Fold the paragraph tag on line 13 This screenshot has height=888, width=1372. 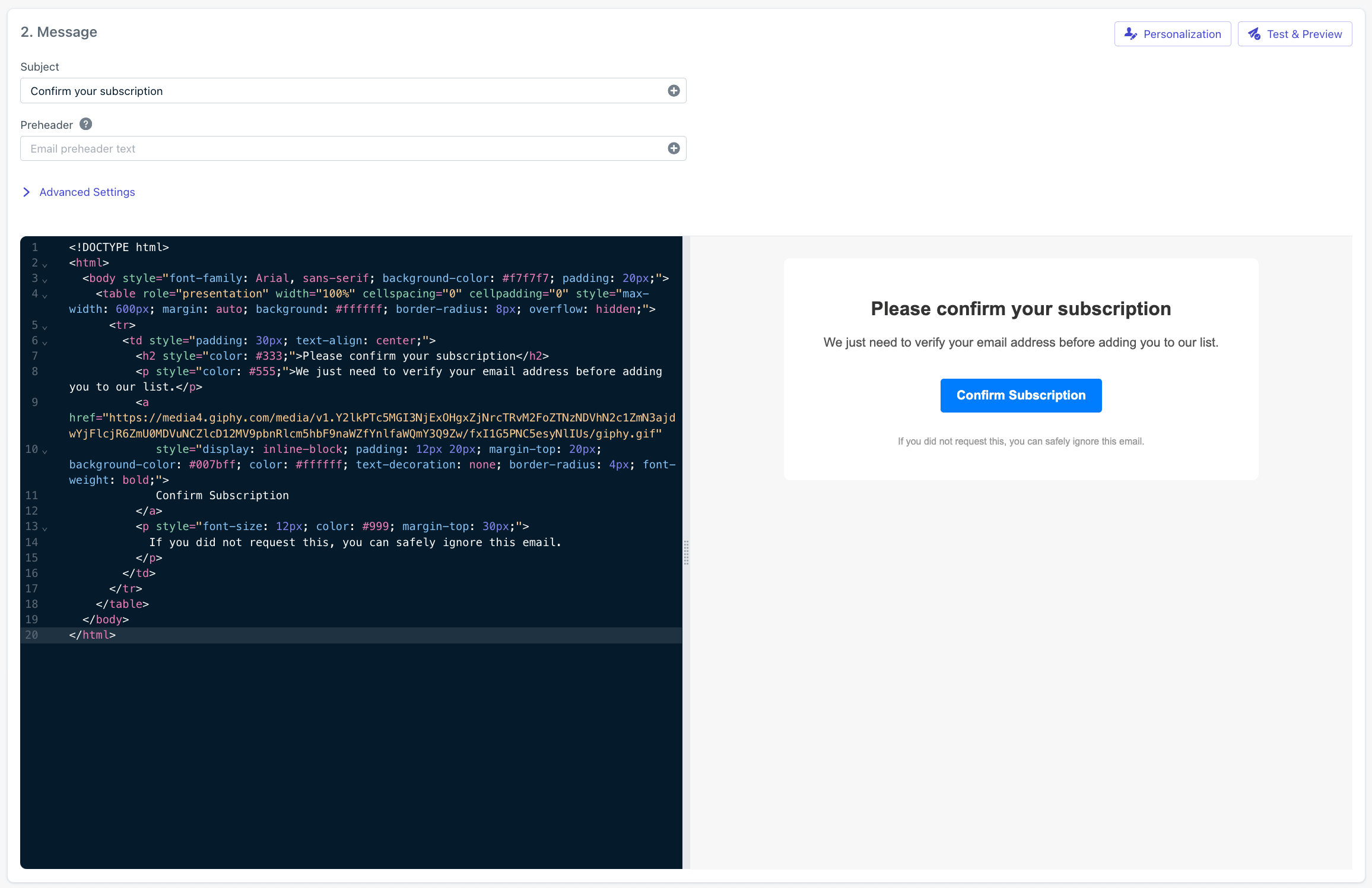(x=45, y=527)
